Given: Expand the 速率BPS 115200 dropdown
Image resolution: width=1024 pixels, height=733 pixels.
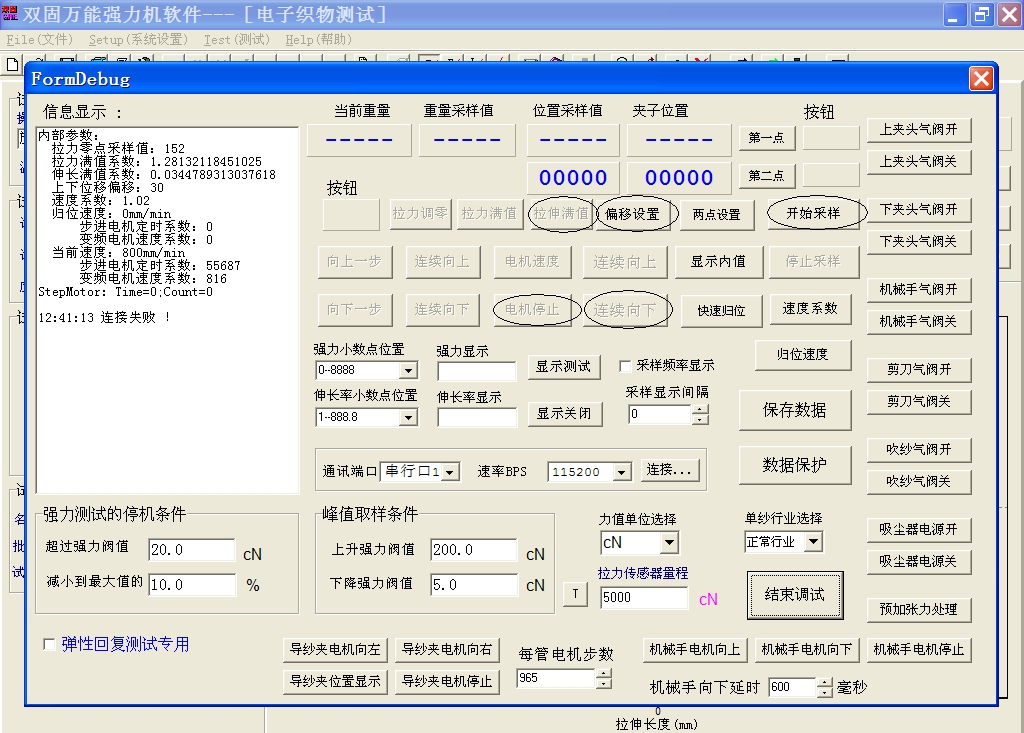Looking at the screenshot, I should 622,472.
